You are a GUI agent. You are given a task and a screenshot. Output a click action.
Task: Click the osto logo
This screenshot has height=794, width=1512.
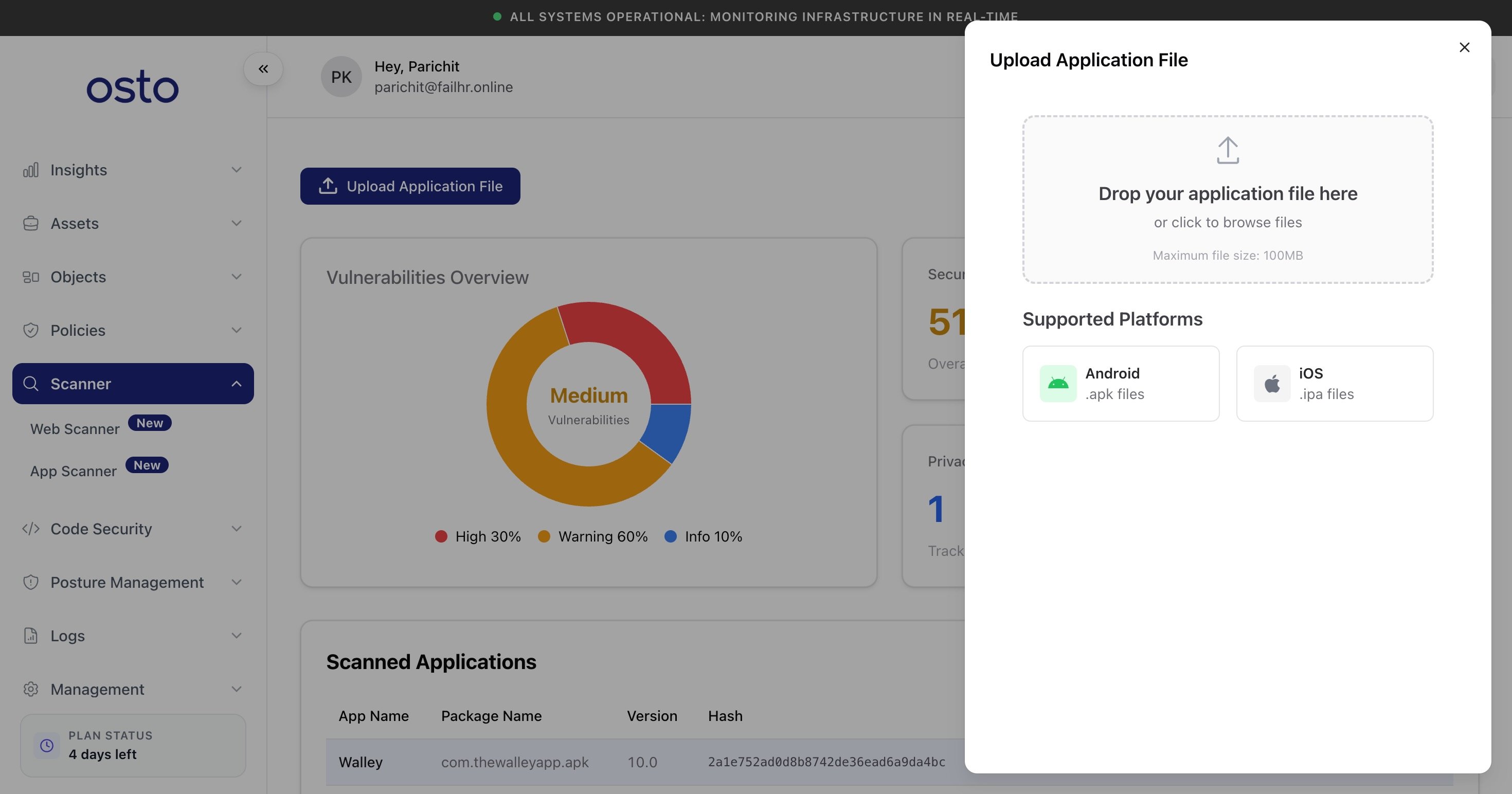(133, 87)
